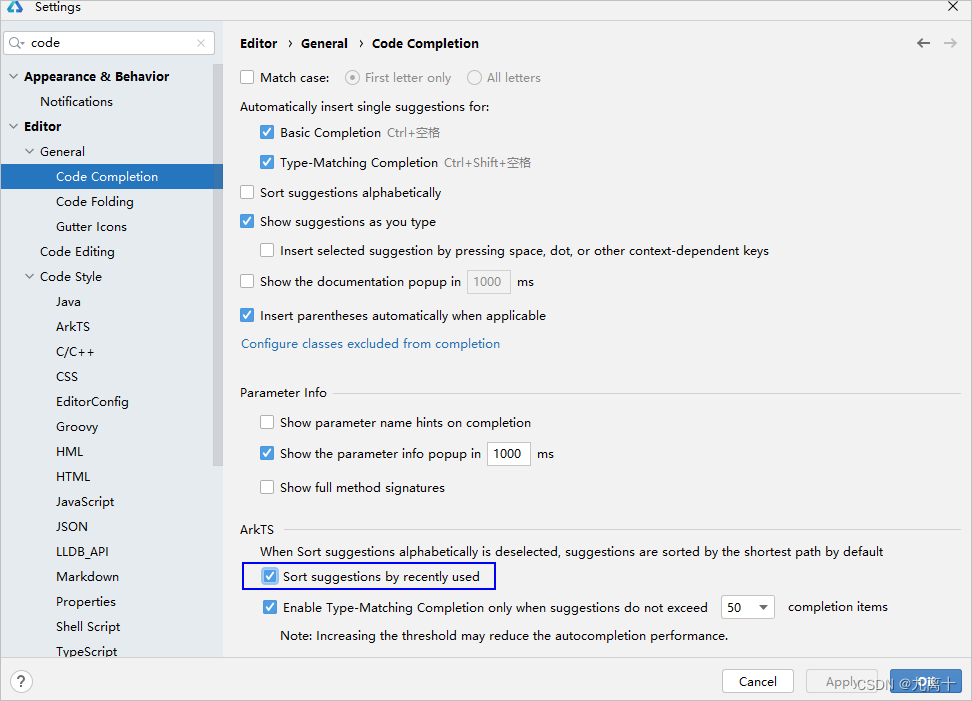
Task: Collapse the Editor tree section
Action: [14, 126]
